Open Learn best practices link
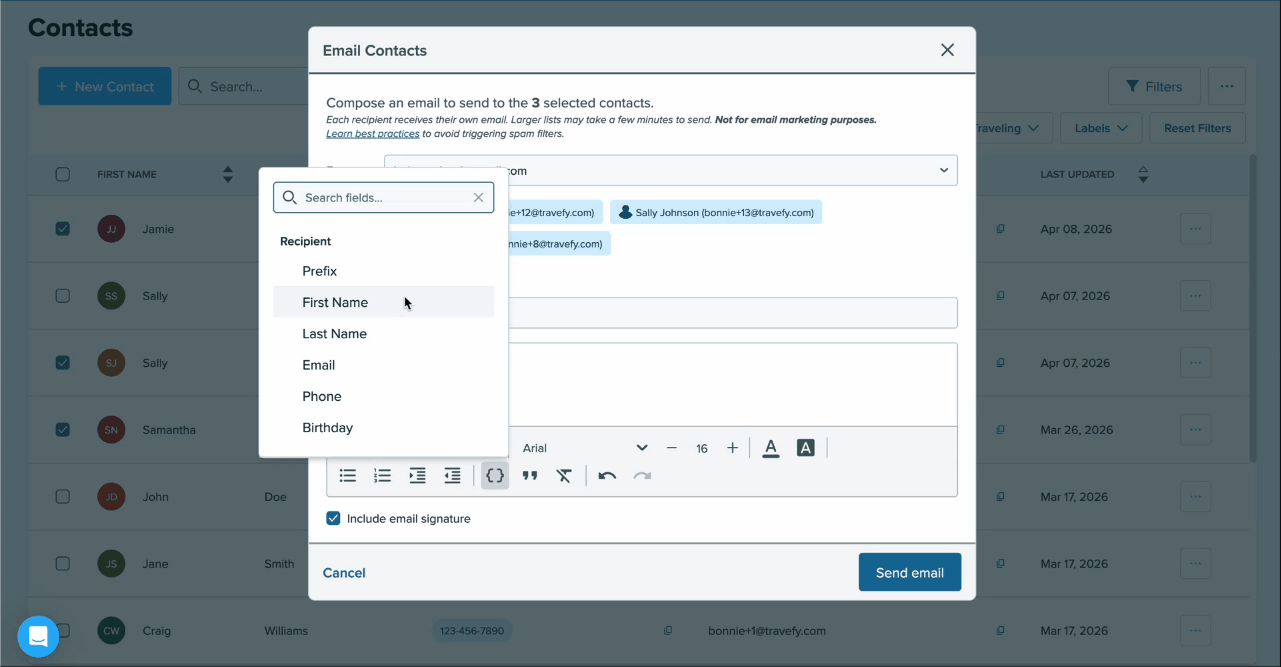Viewport: 1281px width, 667px height. (372, 134)
